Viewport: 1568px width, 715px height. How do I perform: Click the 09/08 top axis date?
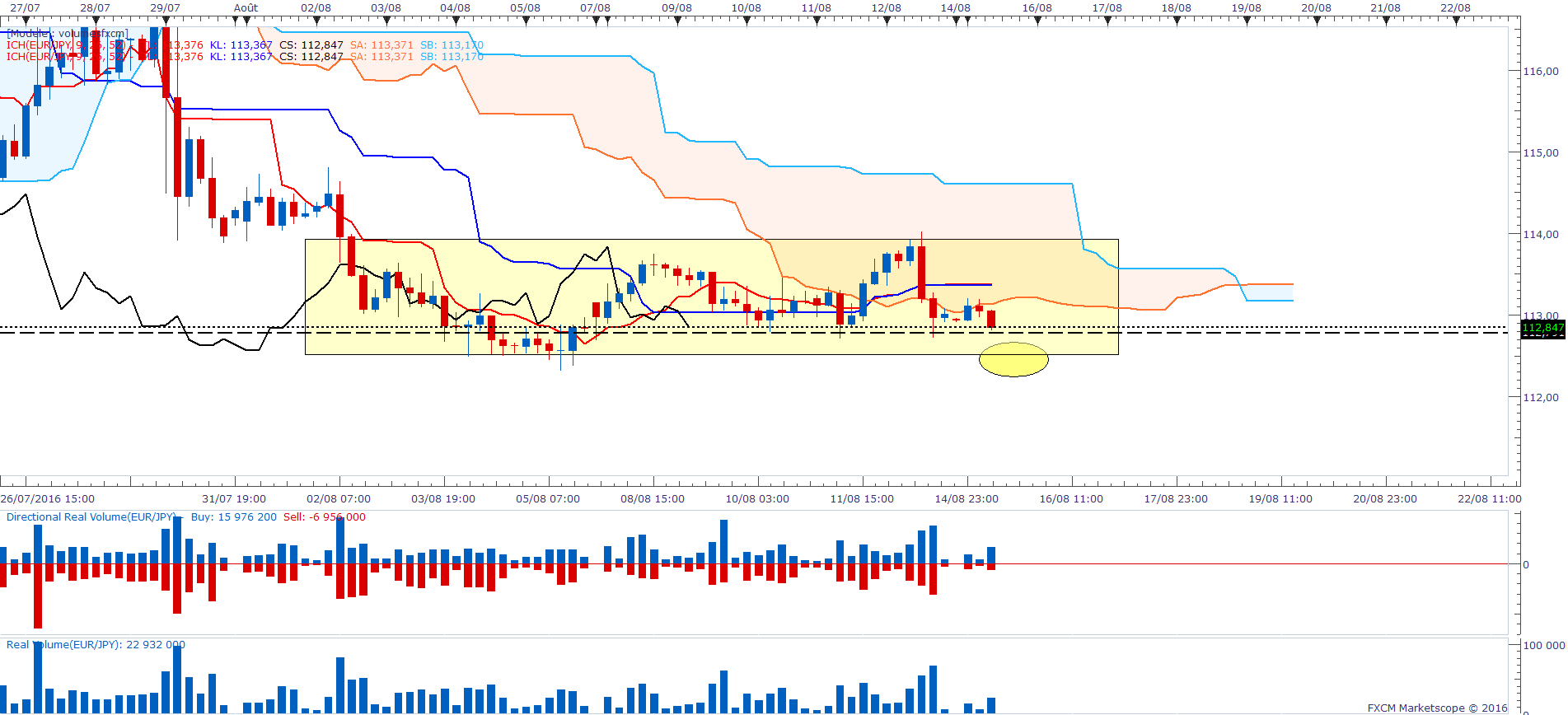(677, 8)
